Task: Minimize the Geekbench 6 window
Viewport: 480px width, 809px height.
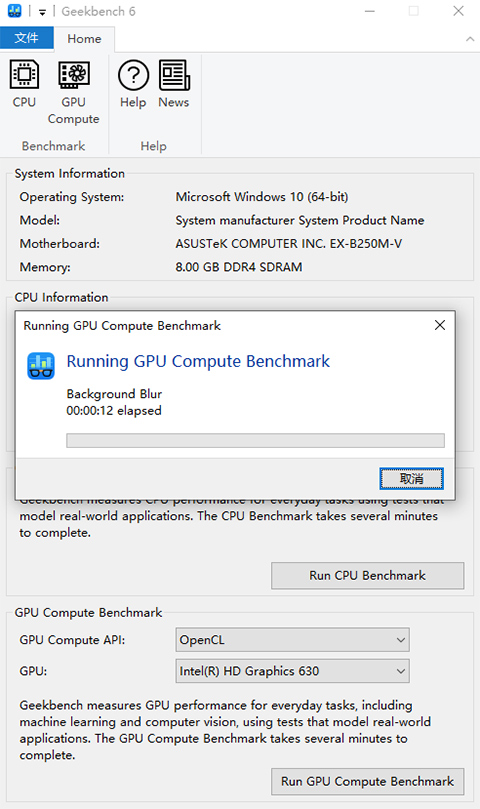Action: [370, 11]
